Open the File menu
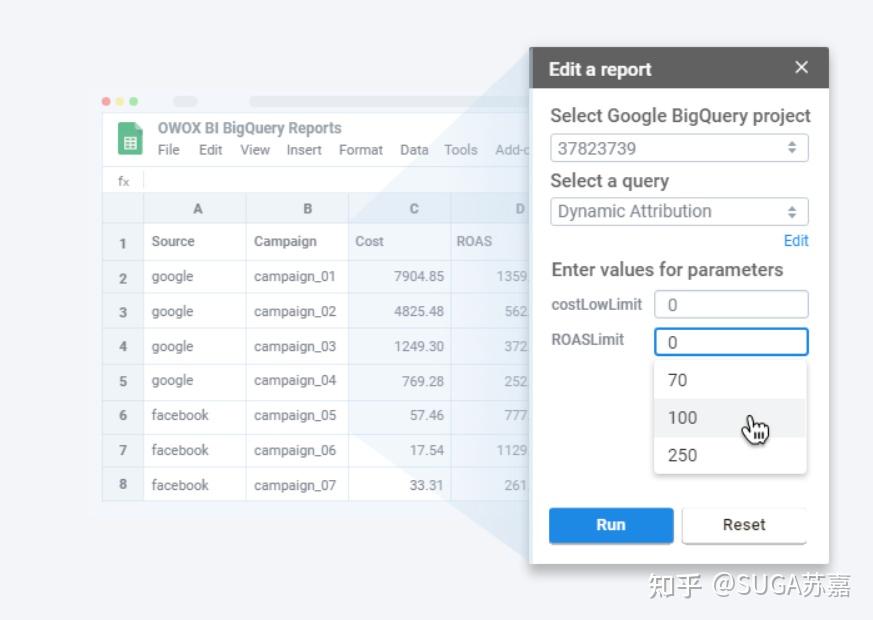873x620 pixels. [x=168, y=150]
